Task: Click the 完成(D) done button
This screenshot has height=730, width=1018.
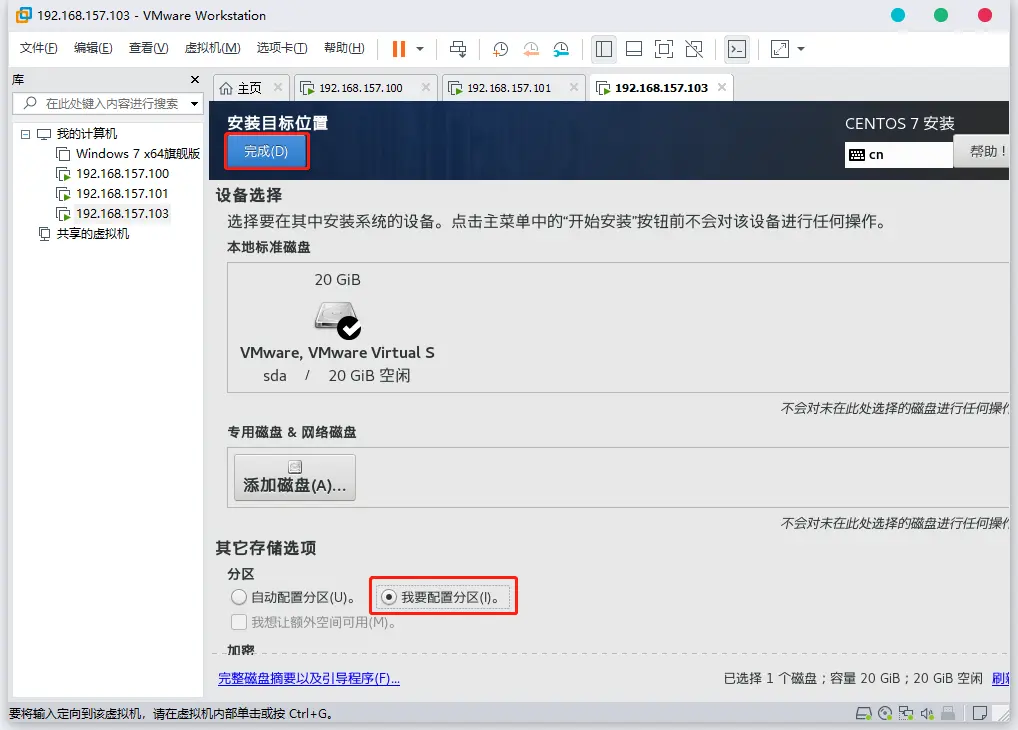Action: [x=266, y=151]
